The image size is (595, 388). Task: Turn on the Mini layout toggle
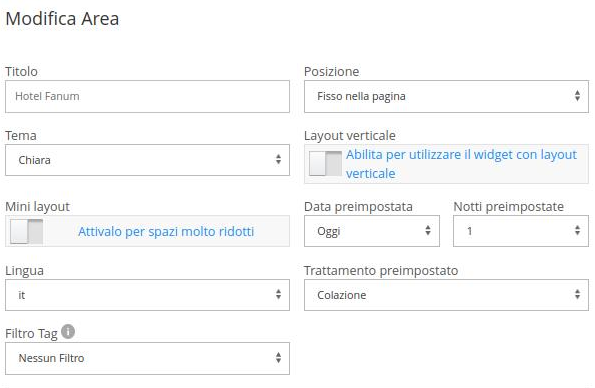coord(27,231)
